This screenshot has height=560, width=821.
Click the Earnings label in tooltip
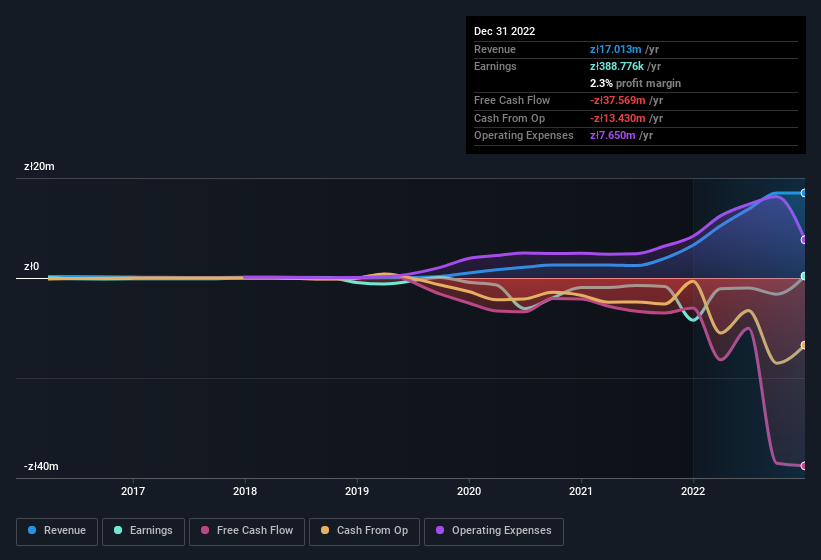[495, 66]
